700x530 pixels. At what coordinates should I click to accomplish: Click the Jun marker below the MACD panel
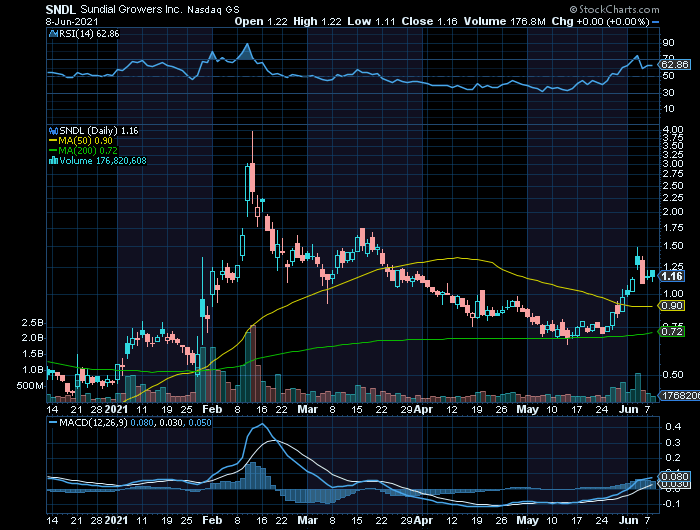629,520
